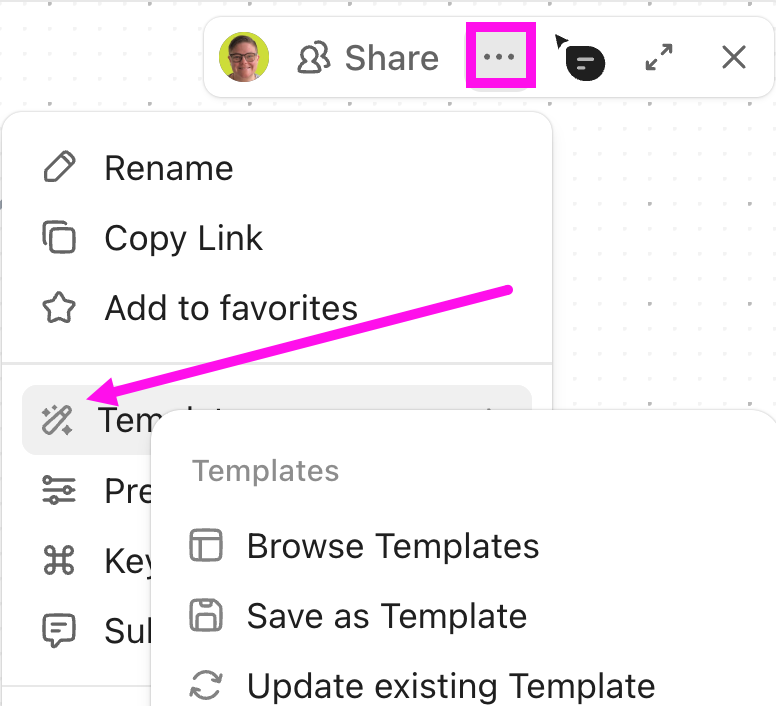This screenshot has width=776, height=706.
Task: Select Add to favorites
Action: tap(231, 308)
